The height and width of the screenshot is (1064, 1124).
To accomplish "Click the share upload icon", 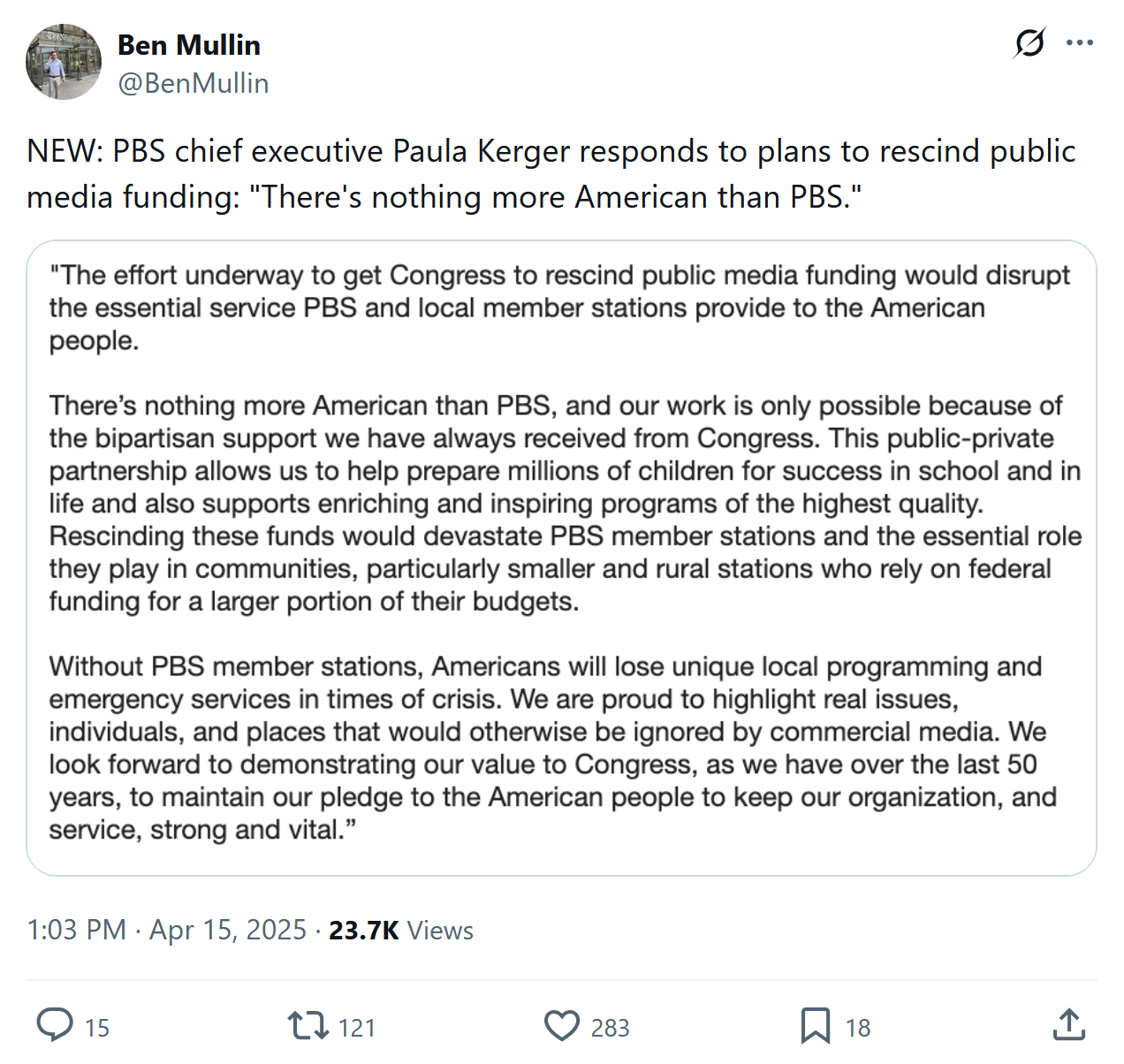I will coord(1069,1025).
